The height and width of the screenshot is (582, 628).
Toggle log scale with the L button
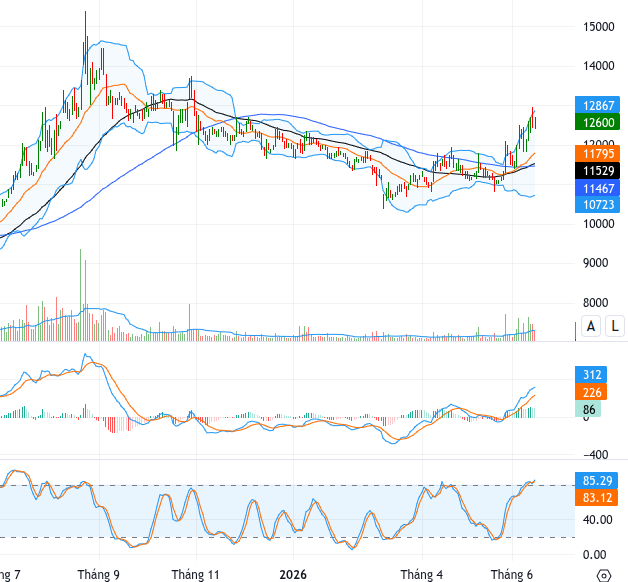coord(615,326)
